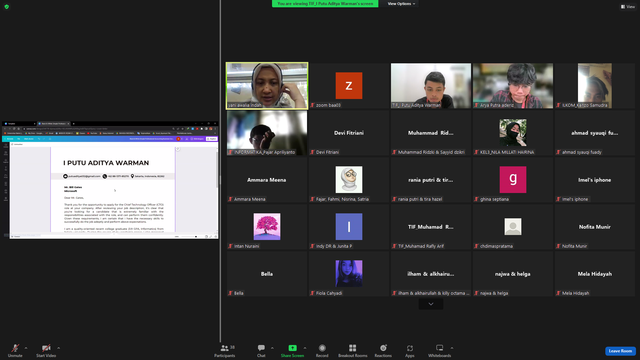640x360 pixels.
Task: Select ahmad syauqi fuady participant tile
Action: pos(595,133)
